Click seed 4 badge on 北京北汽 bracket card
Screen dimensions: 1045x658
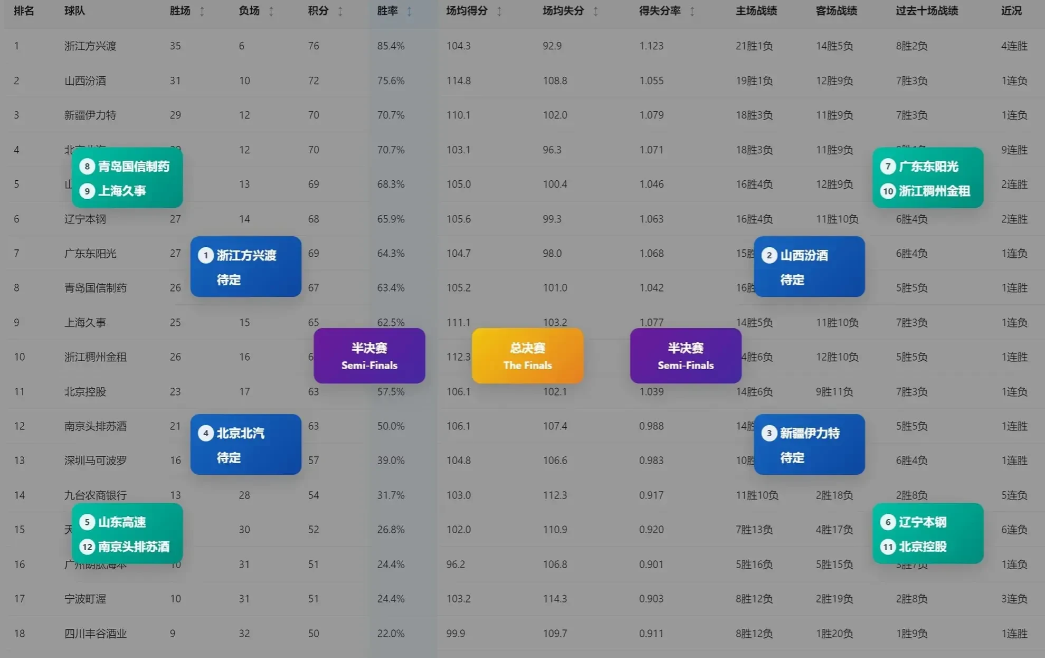click(x=205, y=433)
